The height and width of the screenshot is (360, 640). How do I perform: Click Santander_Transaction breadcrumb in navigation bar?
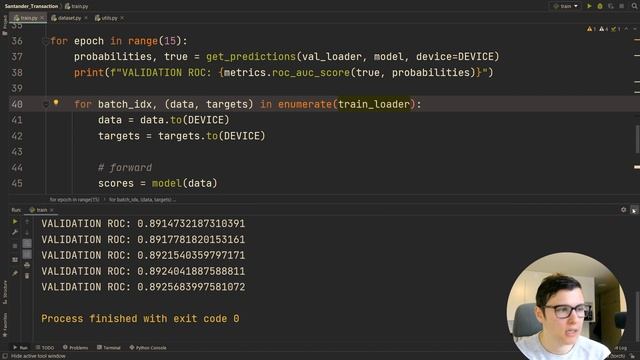click(x=31, y=6)
